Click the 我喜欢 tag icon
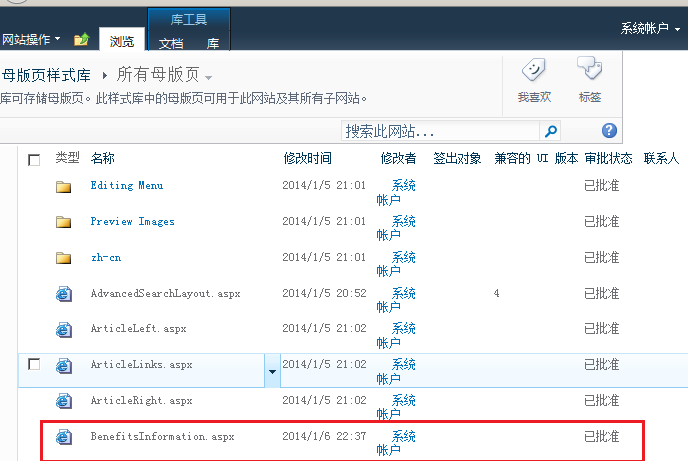Viewport: 688px width, 461px height. (x=534, y=70)
